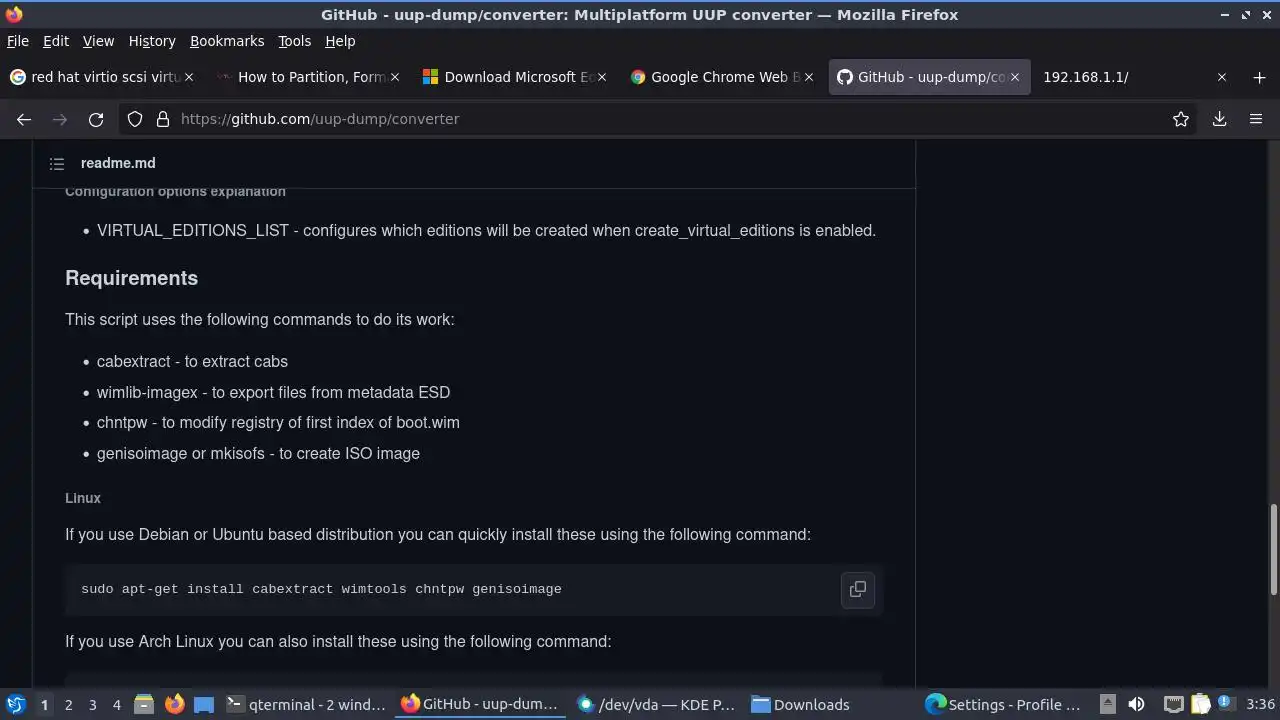
Task: Show site security padlock information
Action: coord(162,119)
